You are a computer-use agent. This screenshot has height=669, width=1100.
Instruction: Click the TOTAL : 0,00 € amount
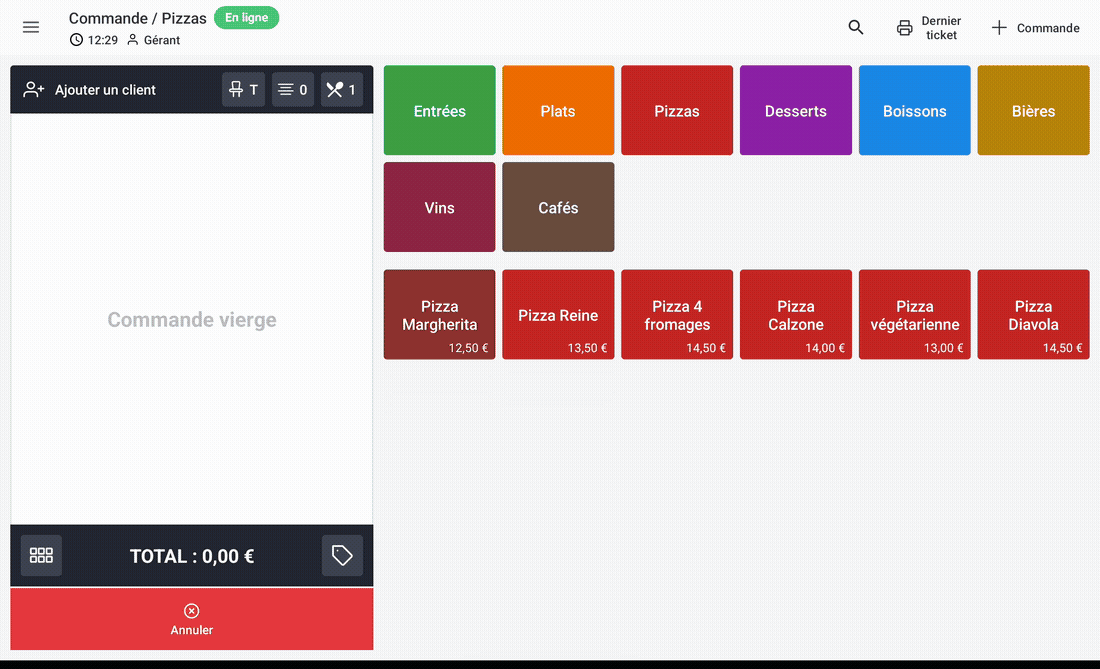click(192, 556)
